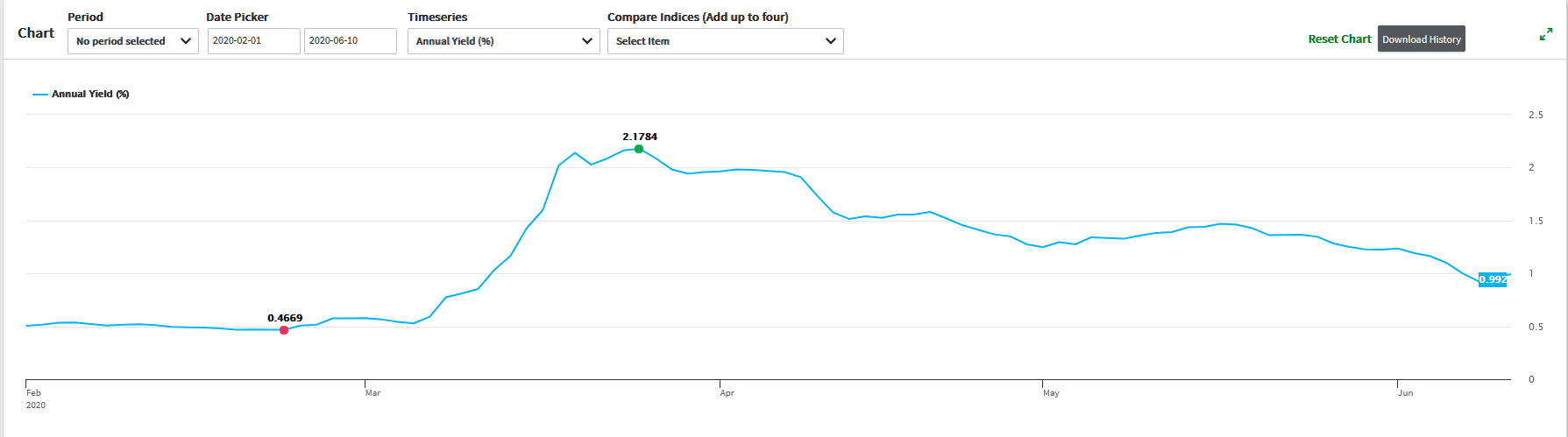Open the Period dropdown
The width and height of the screenshot is (1568, 437).
tap(133, 41)
